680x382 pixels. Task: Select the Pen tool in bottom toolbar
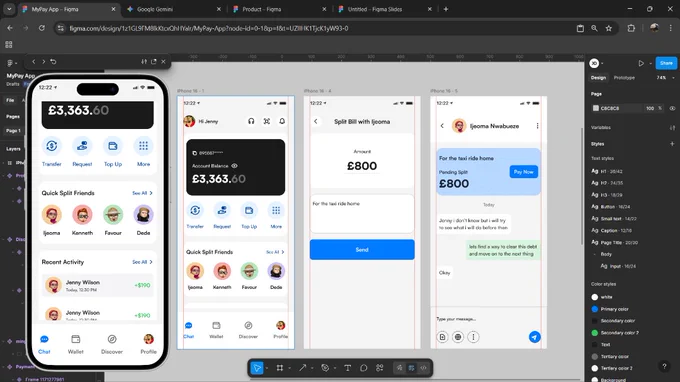[325, 368]
